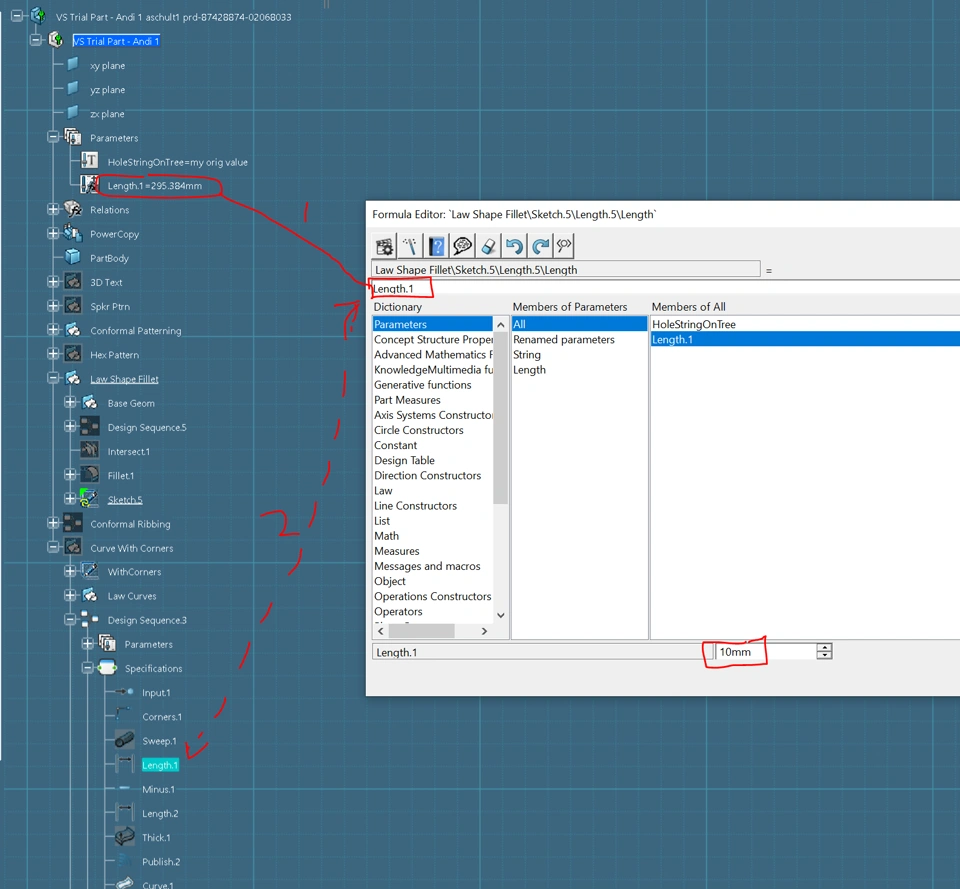Viewport: 960px width, 889px height.
Task: Expand the Relations node
Action: [x=53, y=209]
